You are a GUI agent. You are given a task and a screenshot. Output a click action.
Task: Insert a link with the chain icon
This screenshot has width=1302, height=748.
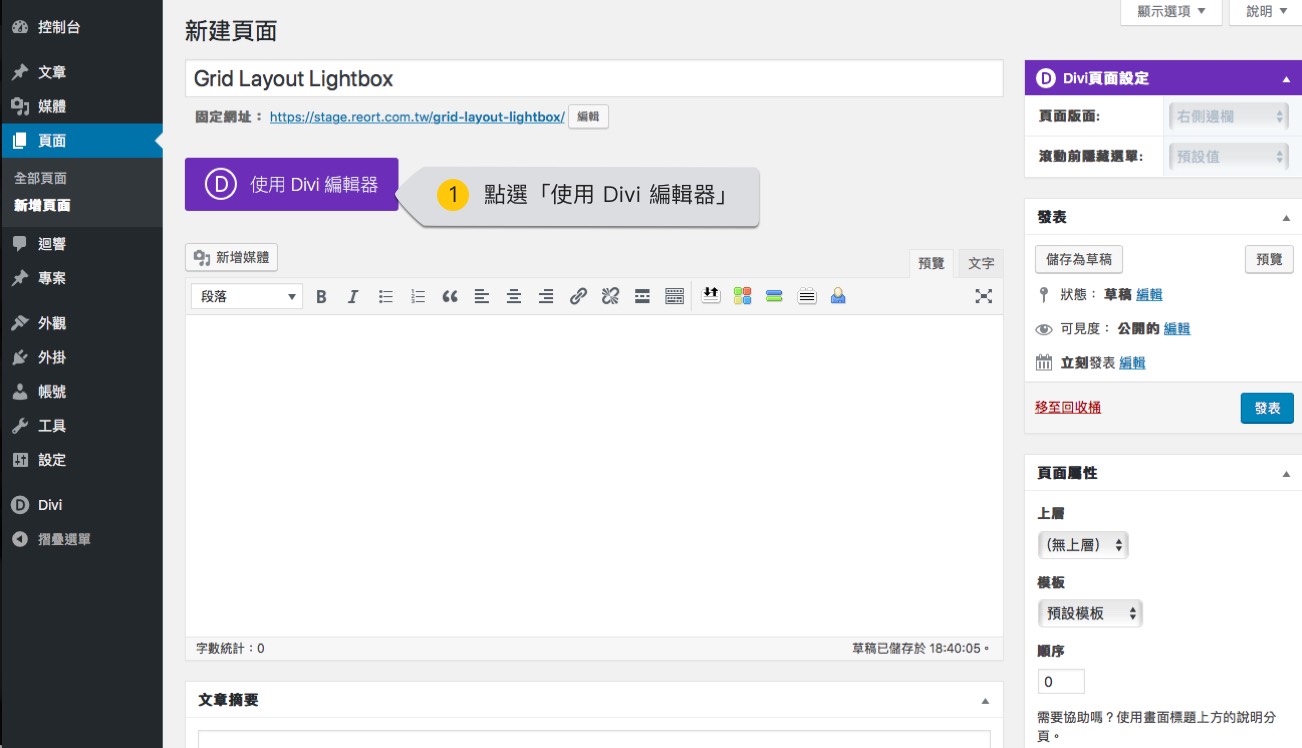tap(578, 296)
